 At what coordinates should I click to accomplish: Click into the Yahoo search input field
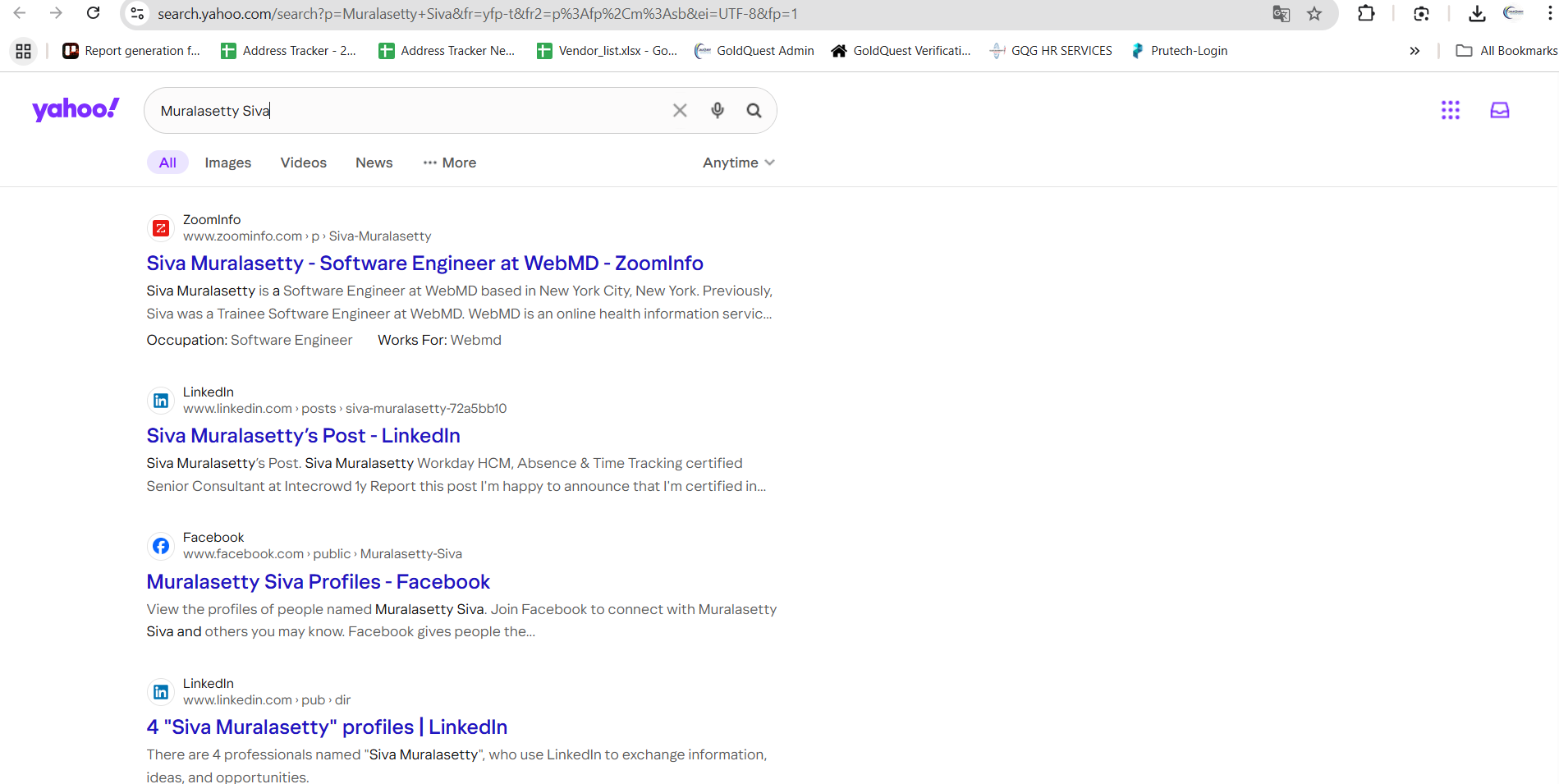[410, 111]
